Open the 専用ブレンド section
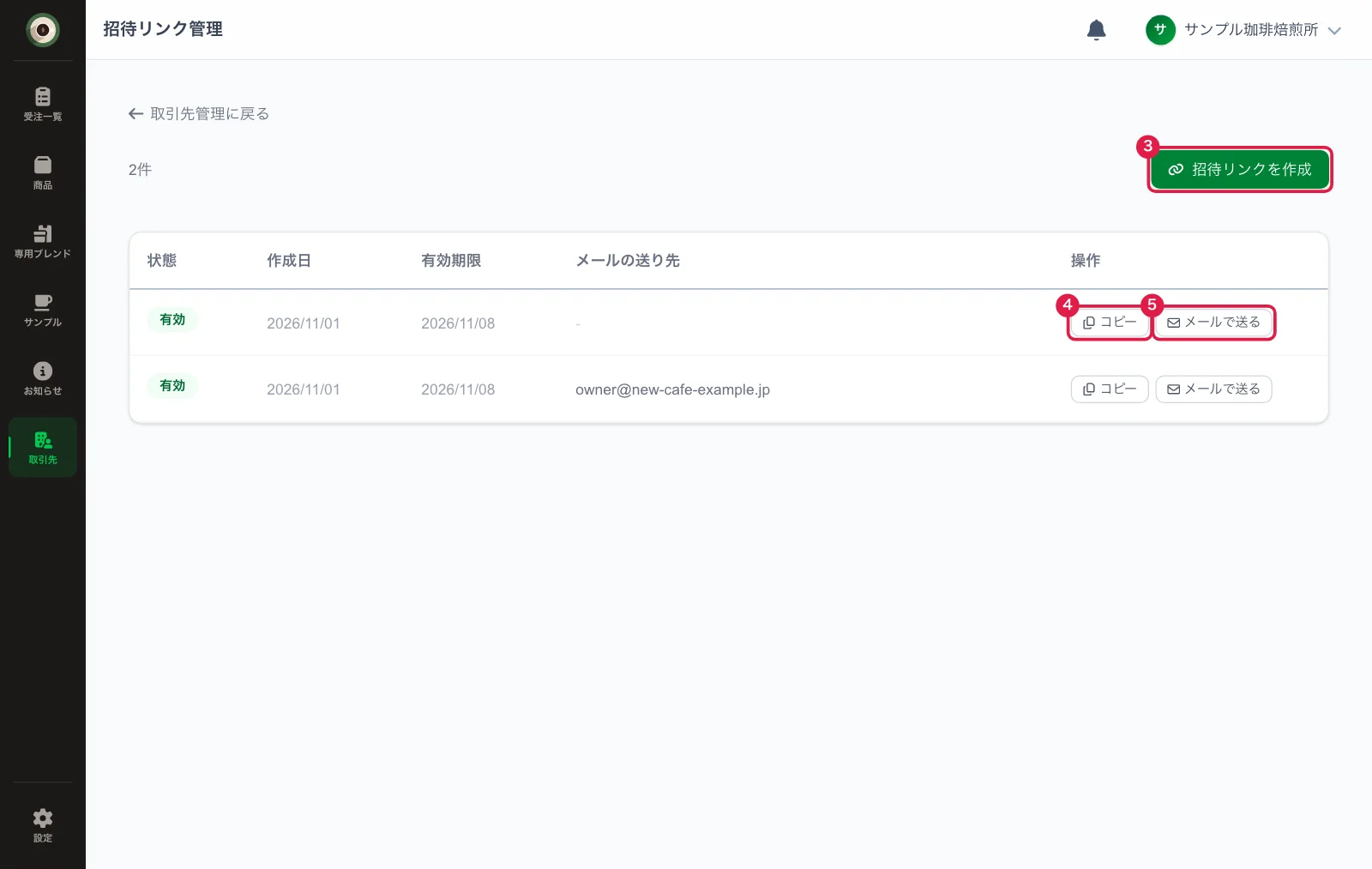This screenshot has width=1372, height=869. coord(42,241)
